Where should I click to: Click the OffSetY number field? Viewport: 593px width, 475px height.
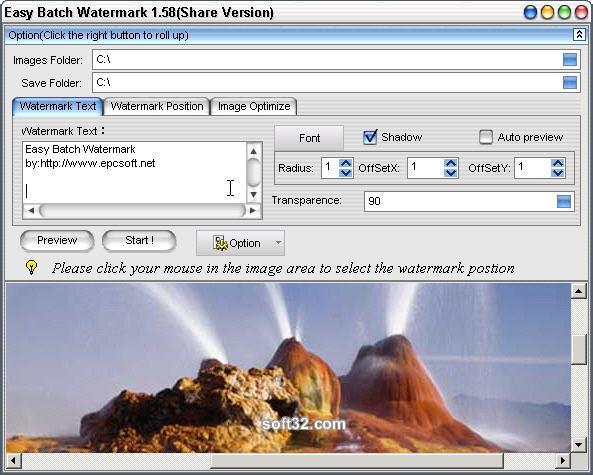click(x=533, y=168)
